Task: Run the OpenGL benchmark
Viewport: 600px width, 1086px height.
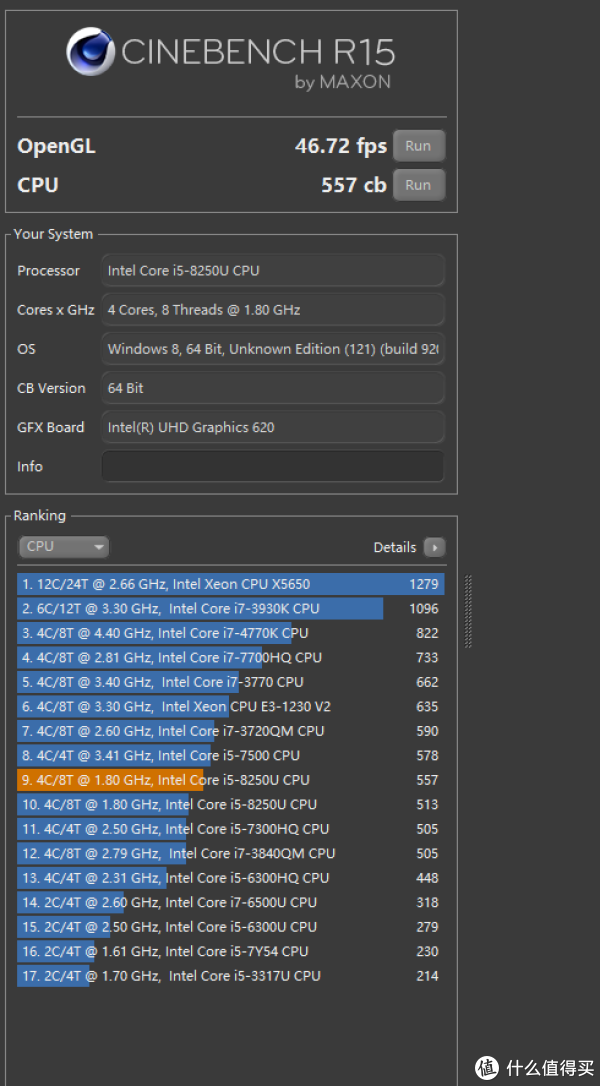Action: [x=418, y=146]
